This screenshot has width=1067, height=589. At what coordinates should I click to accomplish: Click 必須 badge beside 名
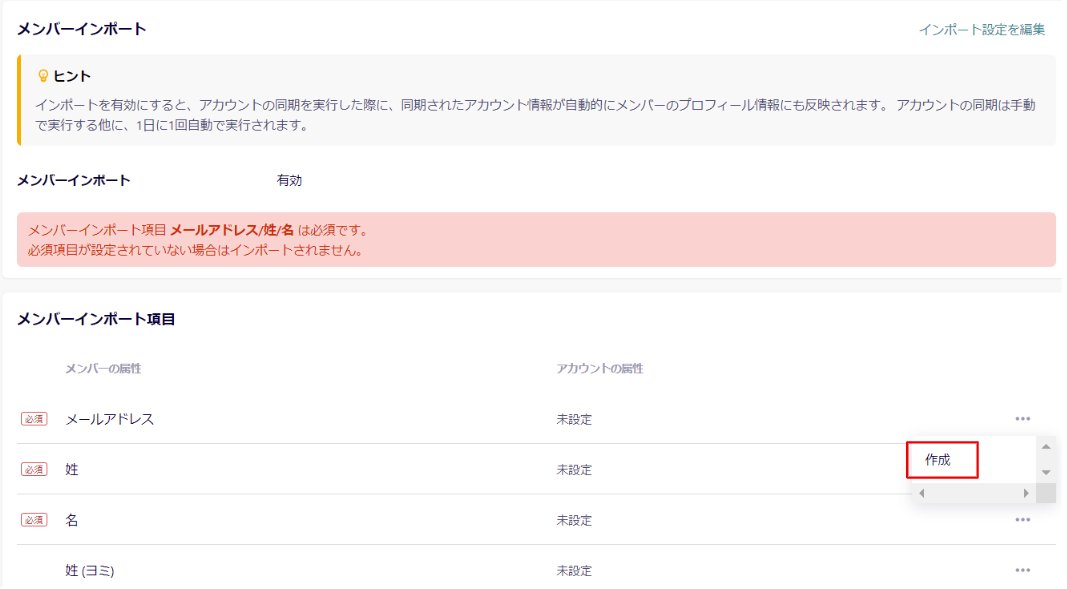pos(34,520)
